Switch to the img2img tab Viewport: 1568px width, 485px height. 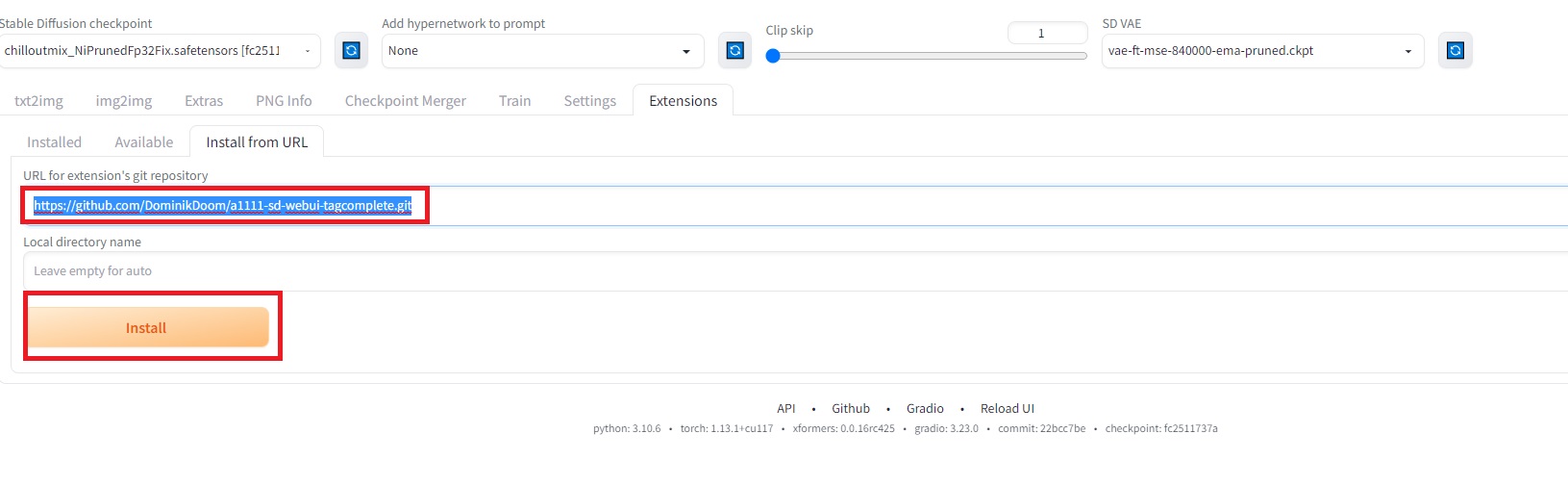[124, 101]
